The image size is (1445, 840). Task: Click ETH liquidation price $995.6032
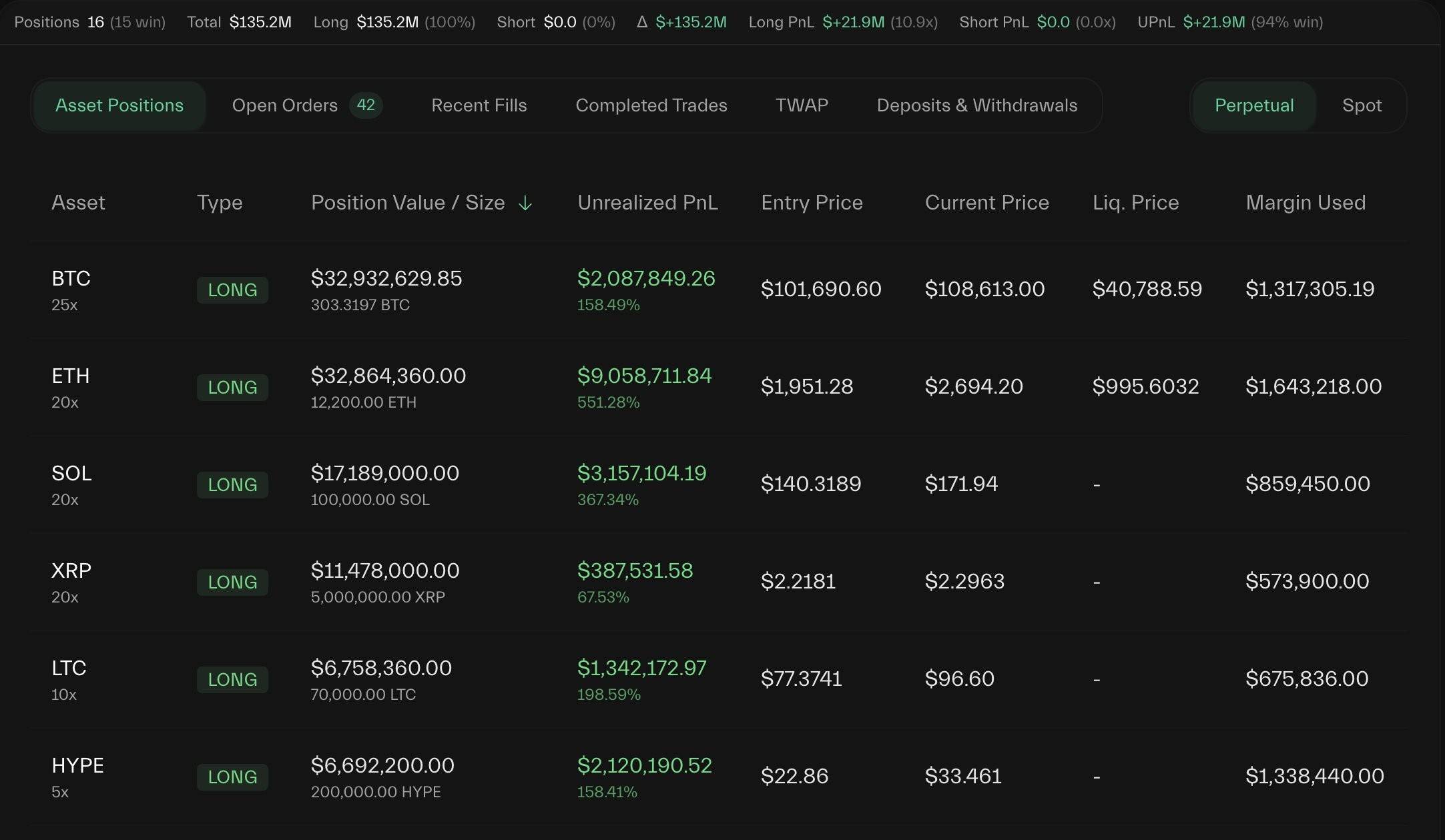coord(1145,386)
